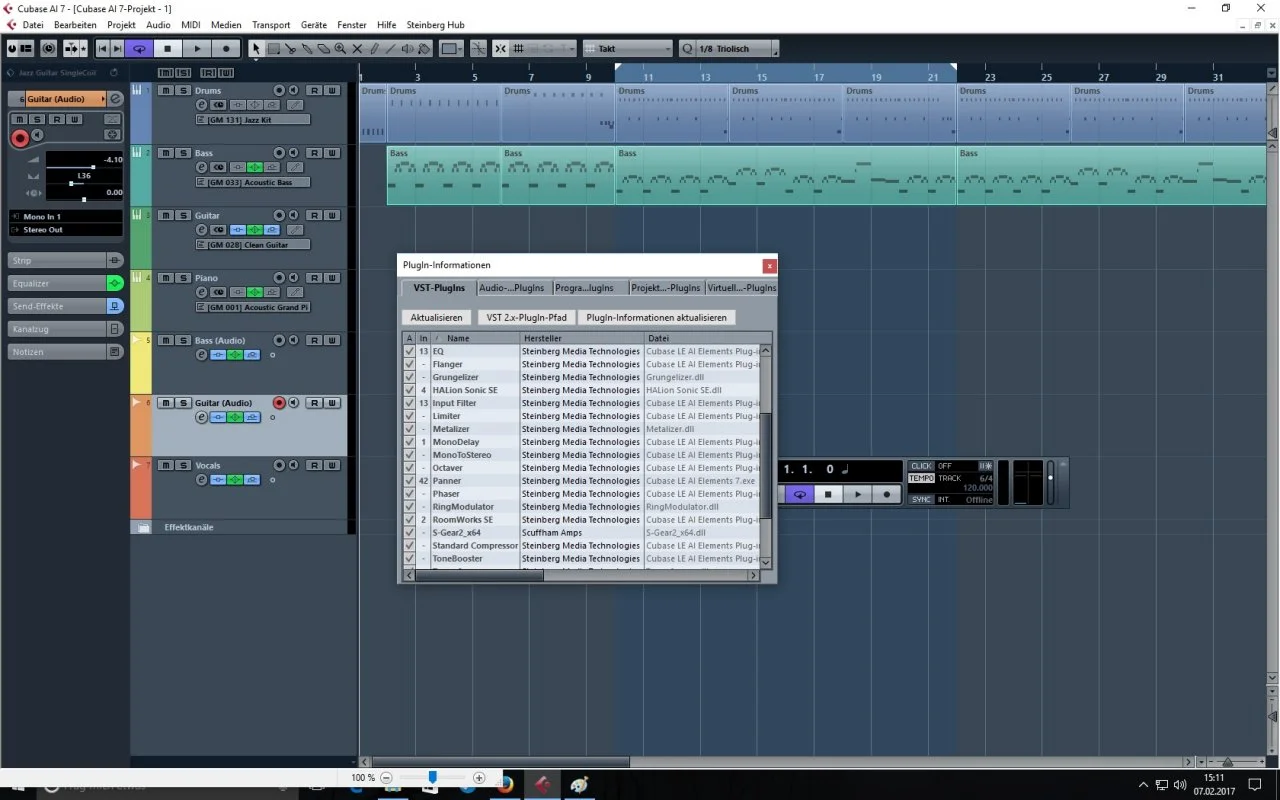Select the Eraser tool
The image size is (1280, 800).
pos(324,48)
